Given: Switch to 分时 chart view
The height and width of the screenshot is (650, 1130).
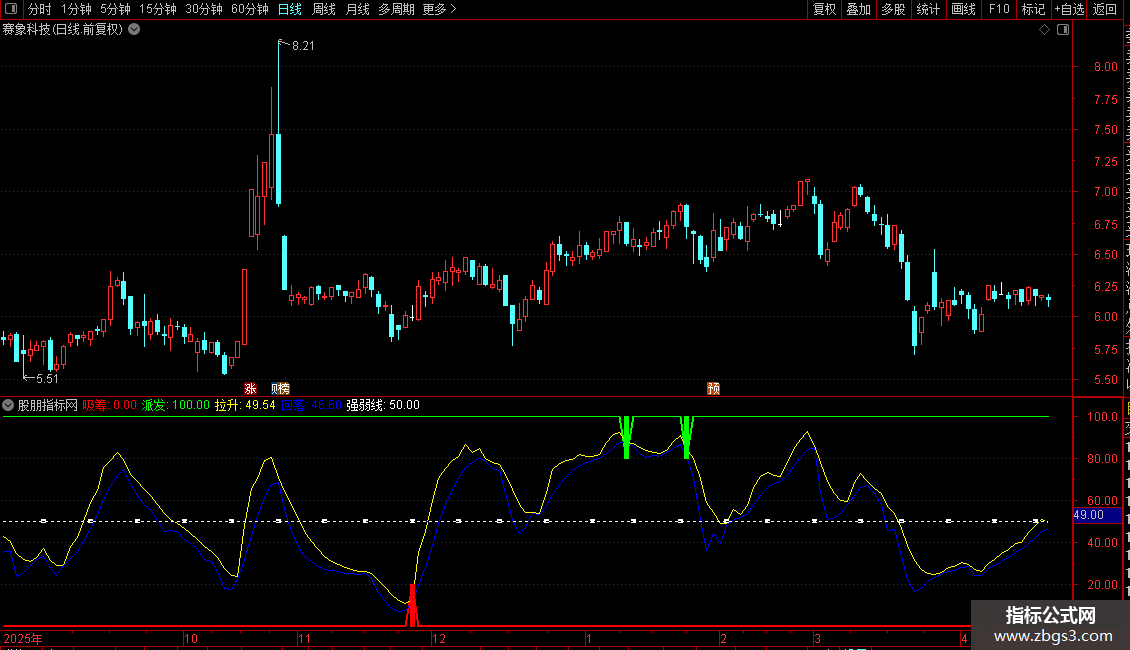Looking at the screenshot, I should [40, 9].
